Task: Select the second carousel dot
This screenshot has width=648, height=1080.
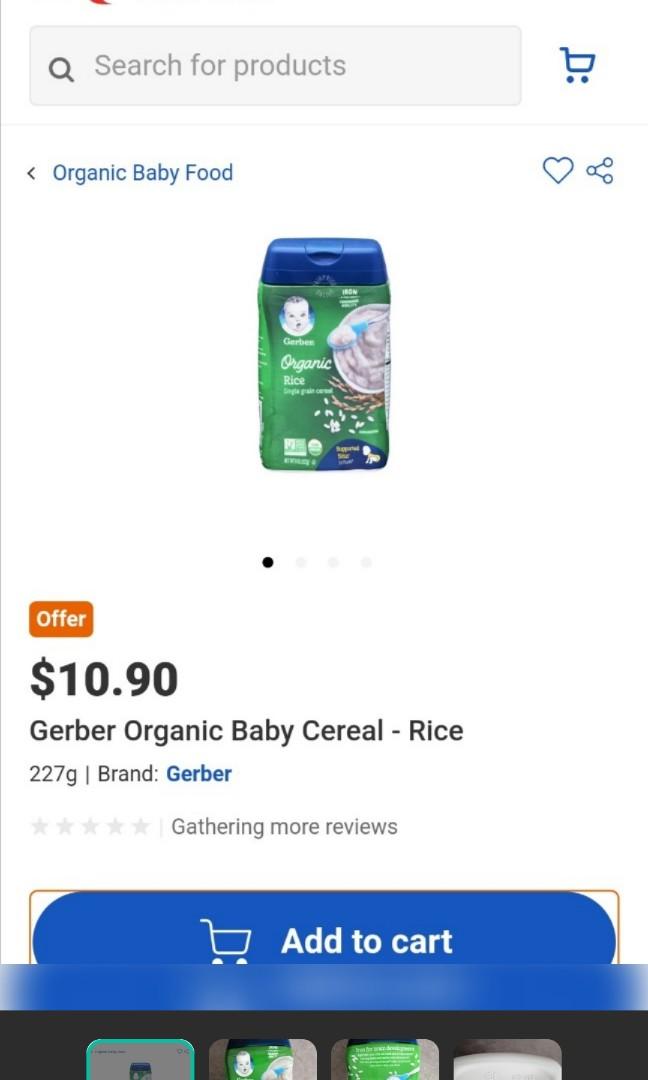Action: pos(301,562)
